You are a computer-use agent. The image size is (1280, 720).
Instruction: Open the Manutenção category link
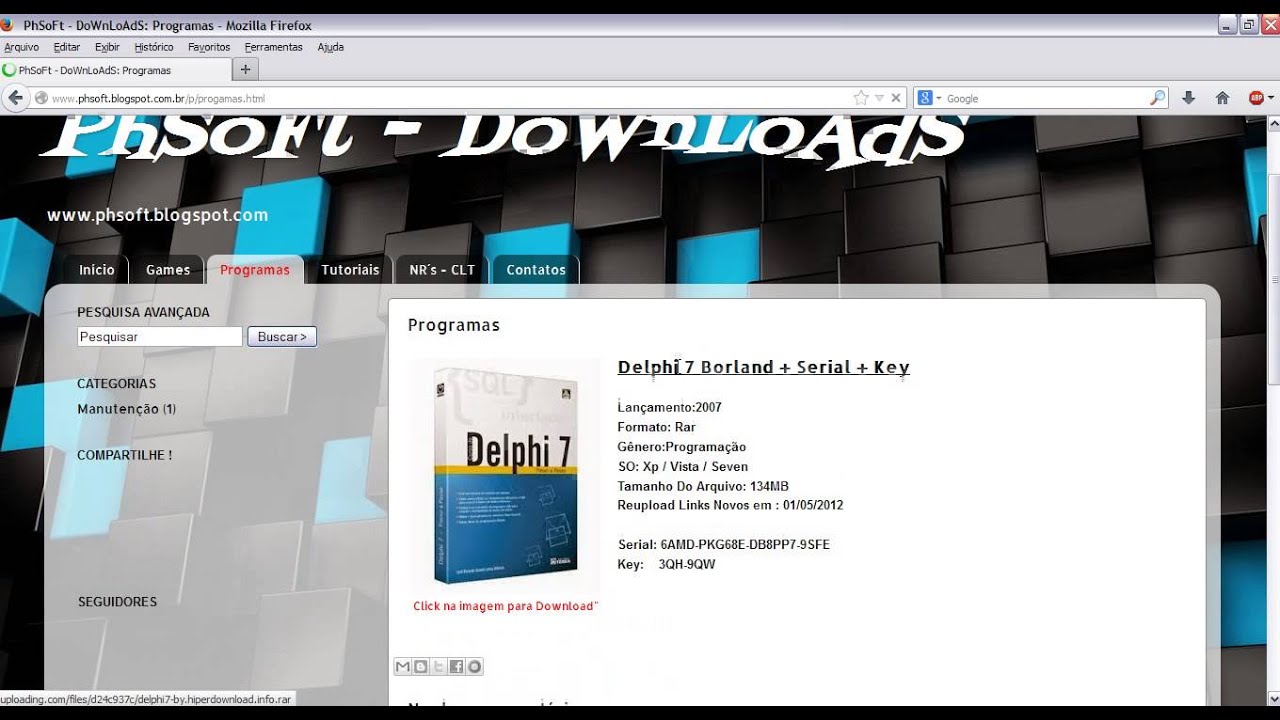pos(117,409)
